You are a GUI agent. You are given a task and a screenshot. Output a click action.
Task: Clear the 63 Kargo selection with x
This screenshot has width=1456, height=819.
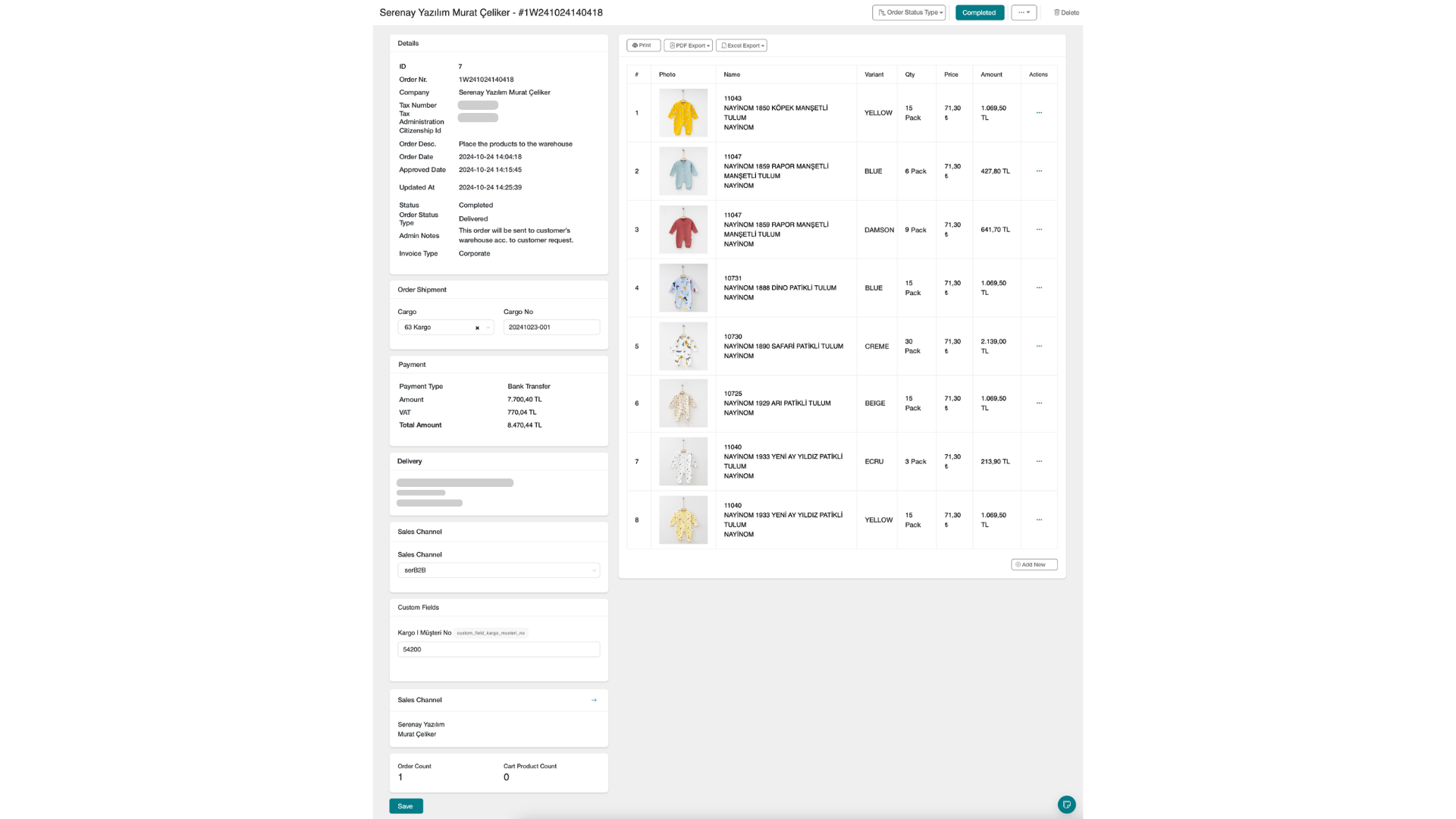477,328
